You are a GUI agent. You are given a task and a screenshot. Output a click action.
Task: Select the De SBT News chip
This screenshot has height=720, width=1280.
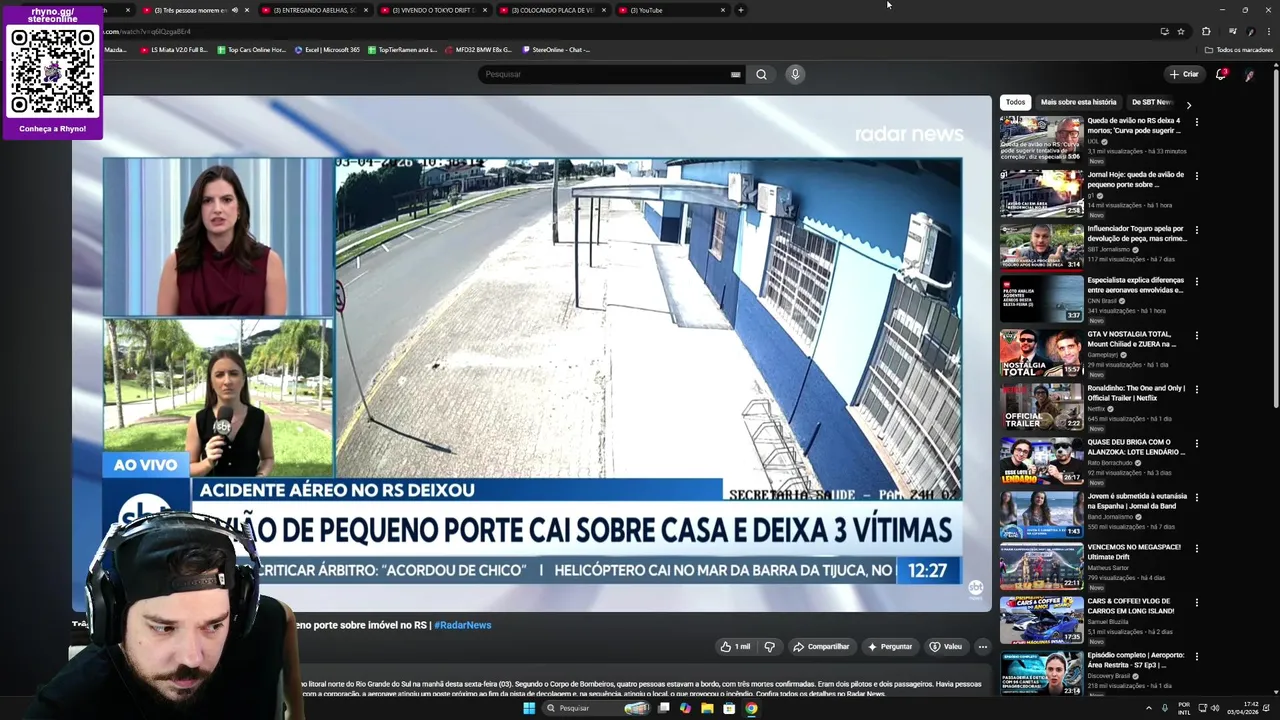coord(1151,102)
